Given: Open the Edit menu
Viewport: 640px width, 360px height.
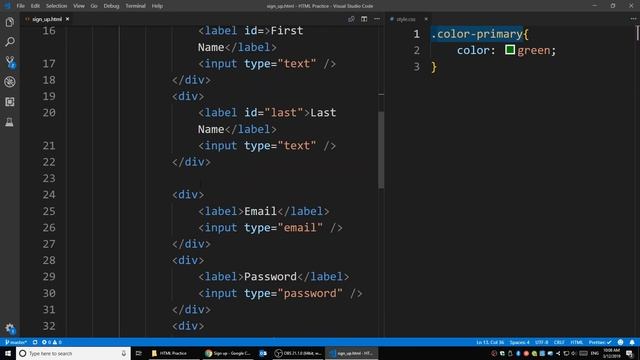Looking at the screenshot, I should 35,6.
